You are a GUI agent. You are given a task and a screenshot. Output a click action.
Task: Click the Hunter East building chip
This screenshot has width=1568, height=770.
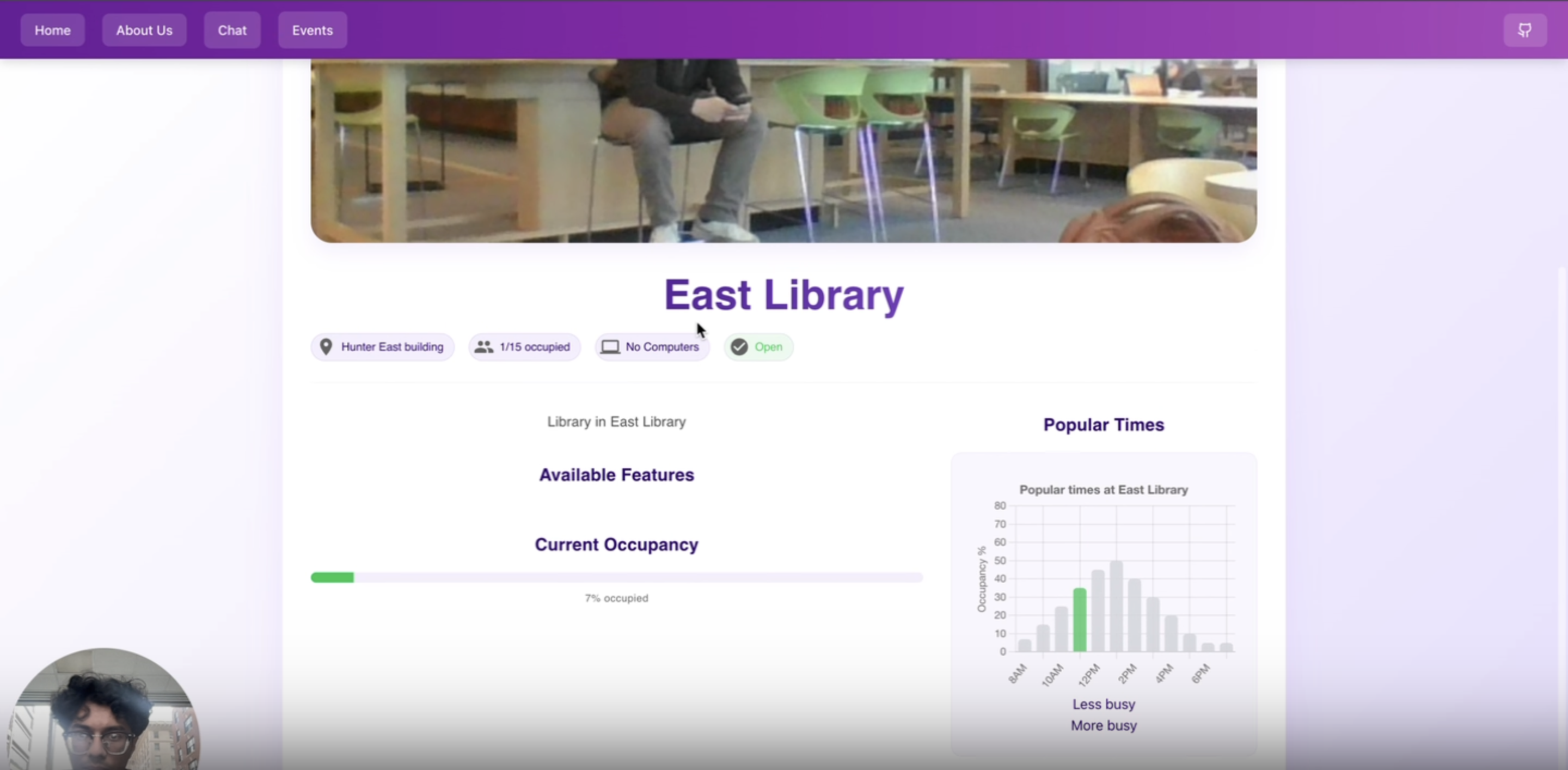click(x=391, y=347)
